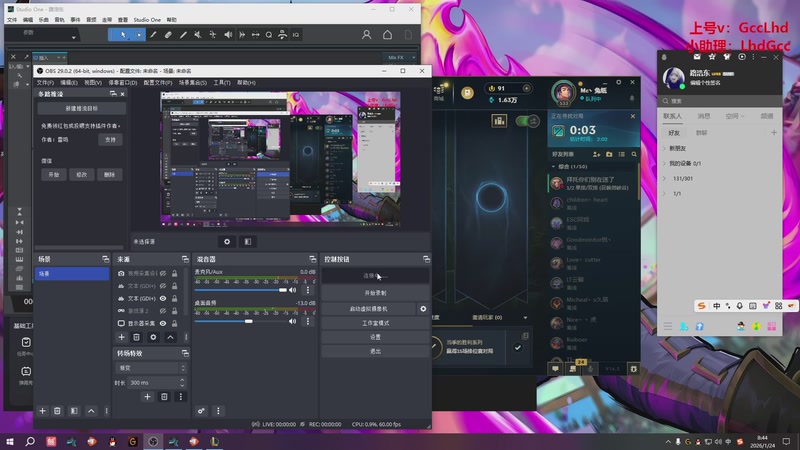Open 麦克风/Aux channel three-dot menu
Screen dimensions: 800x450
(308, 290)
